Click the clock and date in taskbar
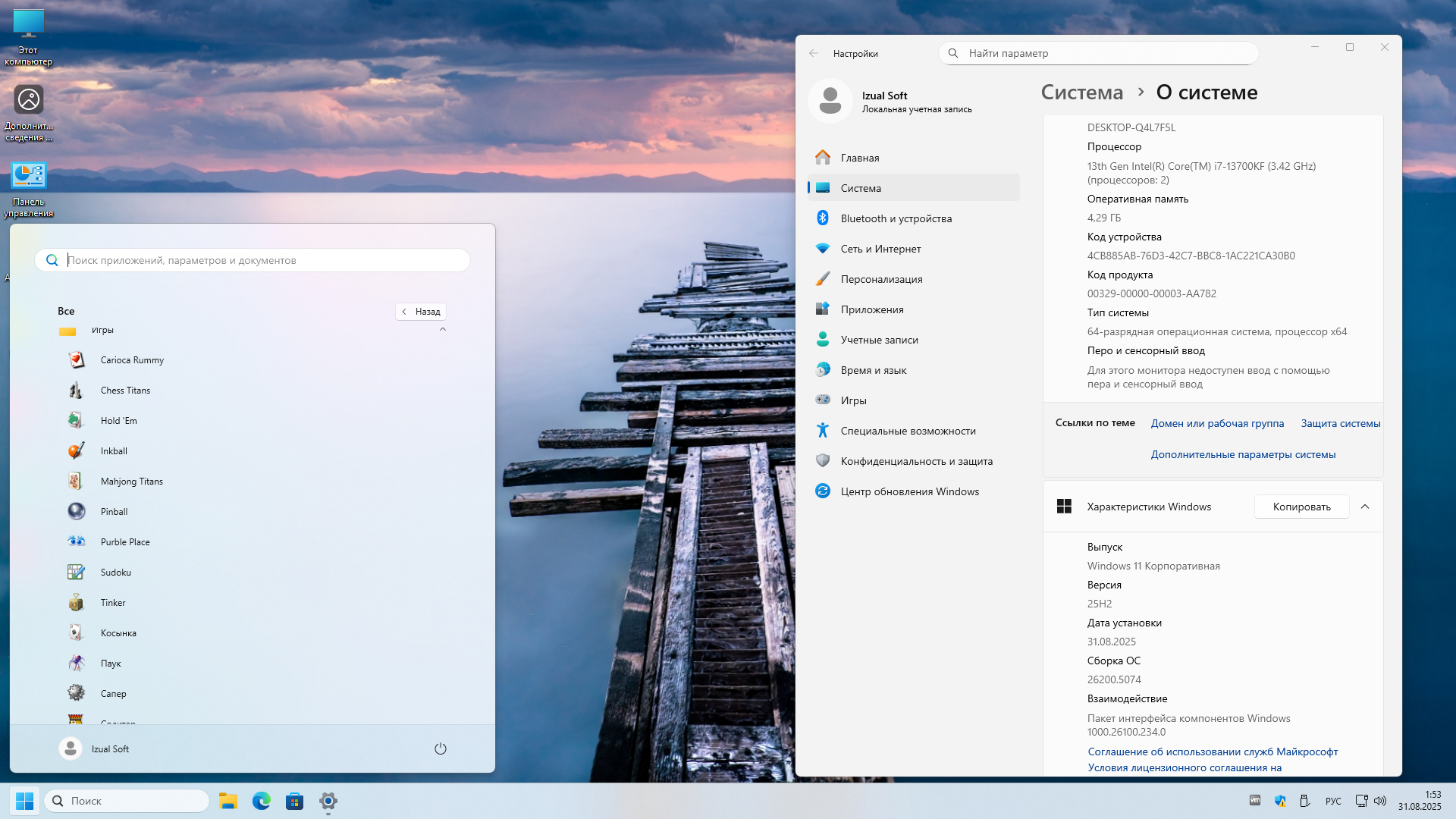The height and width of the screenshot is (819, 1456). coord(1420,801)
